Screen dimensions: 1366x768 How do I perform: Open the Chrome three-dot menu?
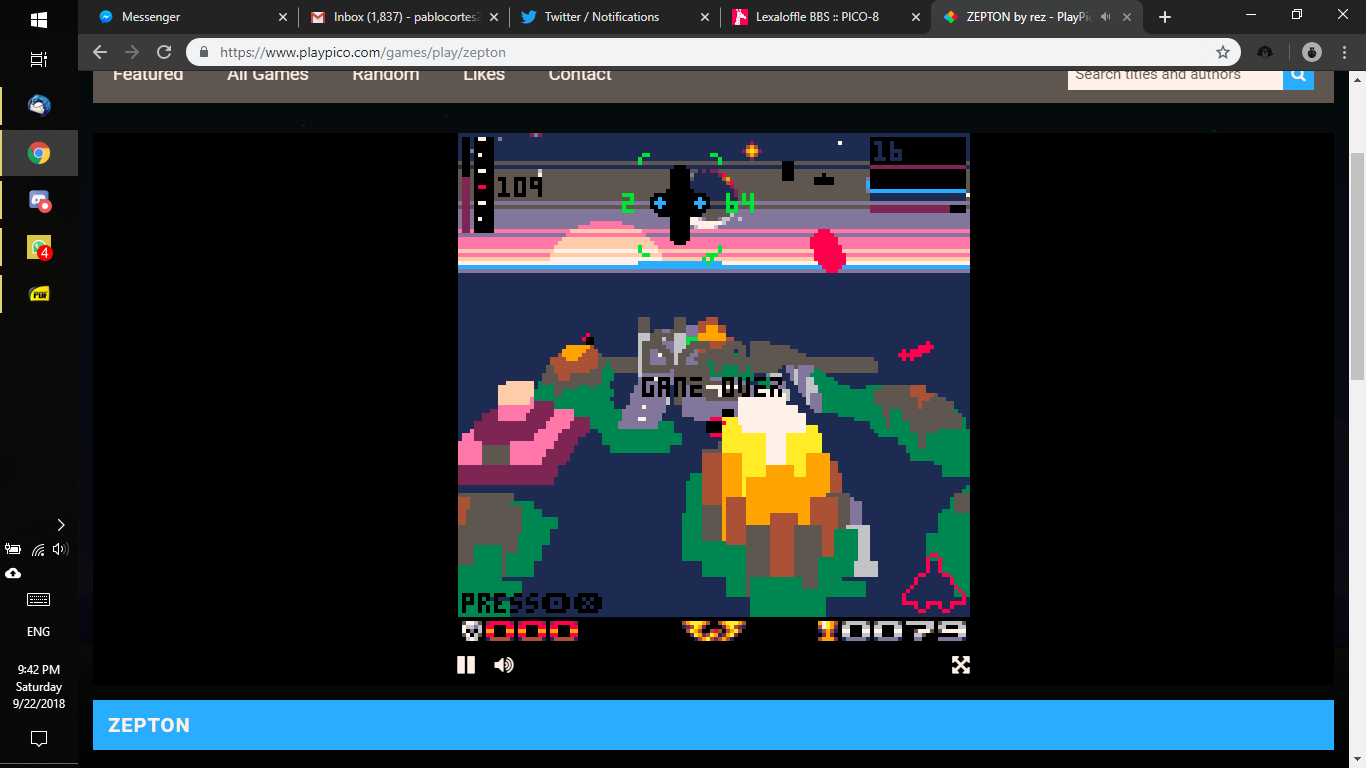point(1344,52)
